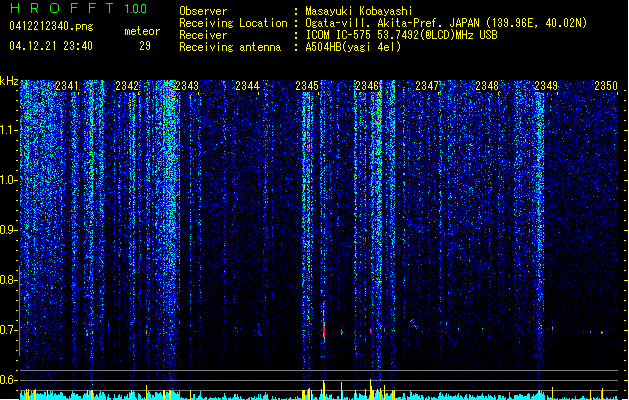Click the 2344 time marker
The height and width of the screenshot is (400, 629).
pyautogui.click(x=247, y=86)
